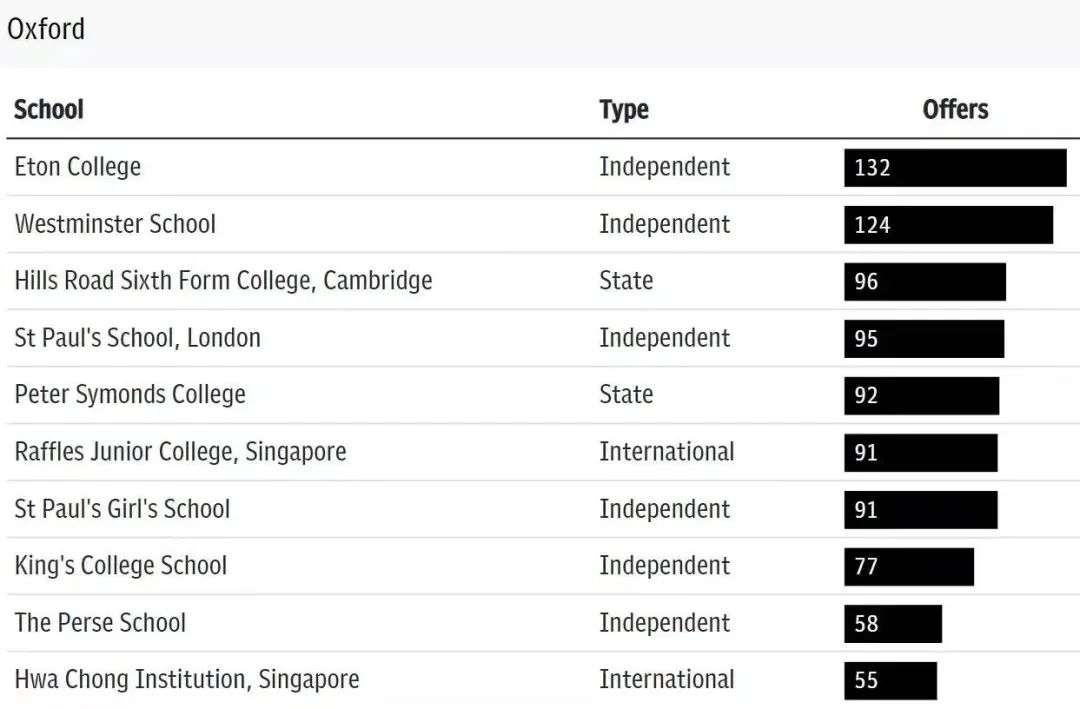Viewport: 1080px width, 709px height.
Task: Click the State type for Peter Symonds College
Action: coord(626,395)
